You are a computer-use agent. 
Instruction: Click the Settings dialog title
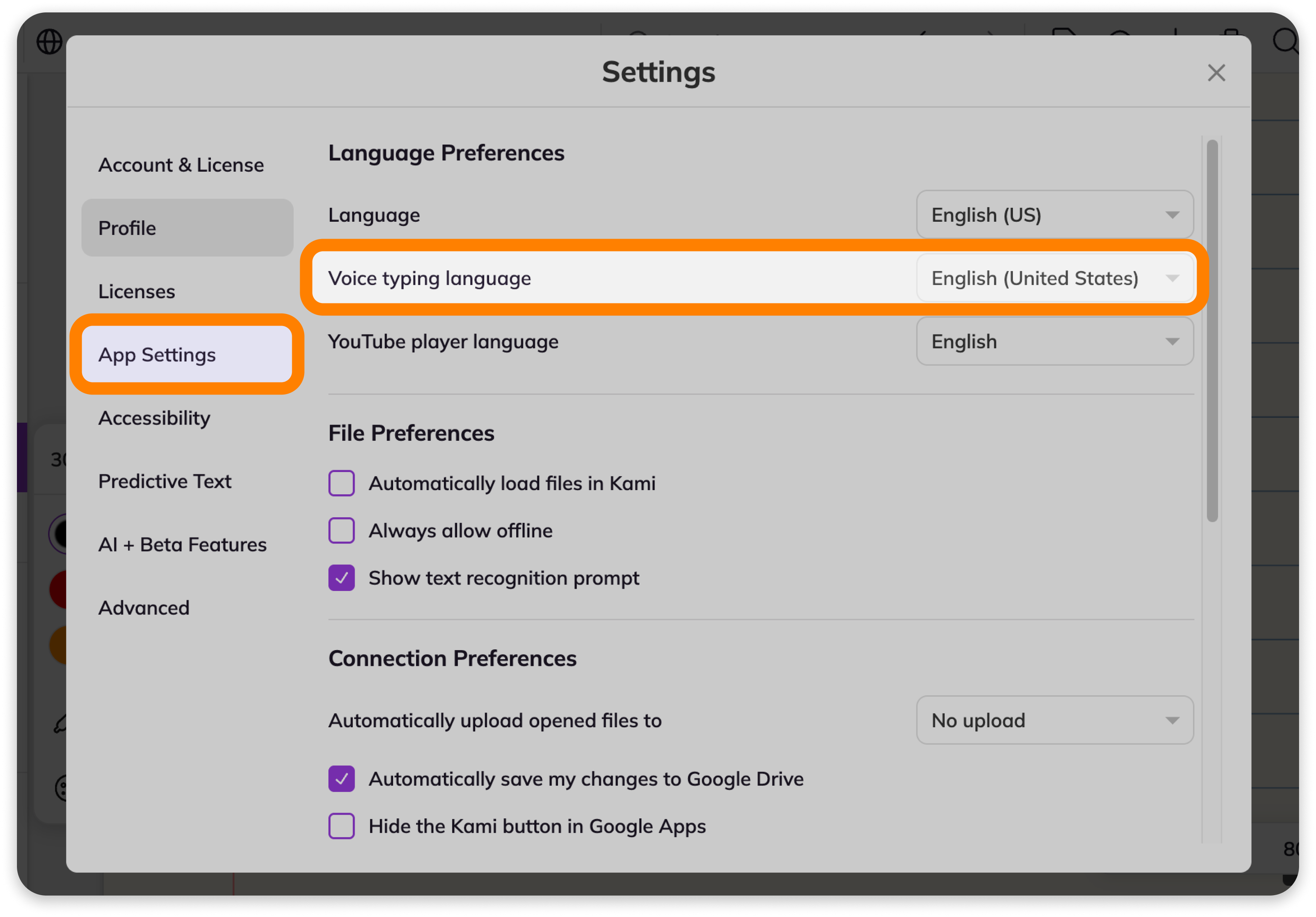[x=658, y=72]
